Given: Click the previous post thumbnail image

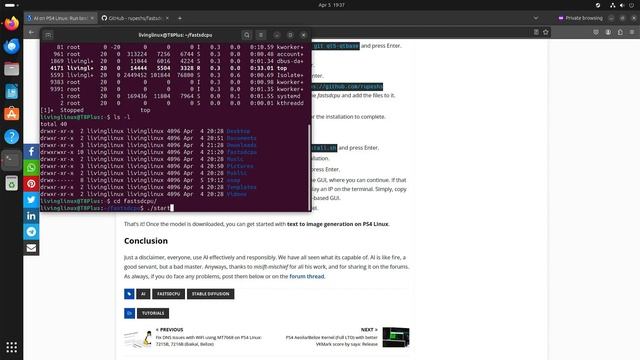Looking at the screenshot, I should point(138,339).
